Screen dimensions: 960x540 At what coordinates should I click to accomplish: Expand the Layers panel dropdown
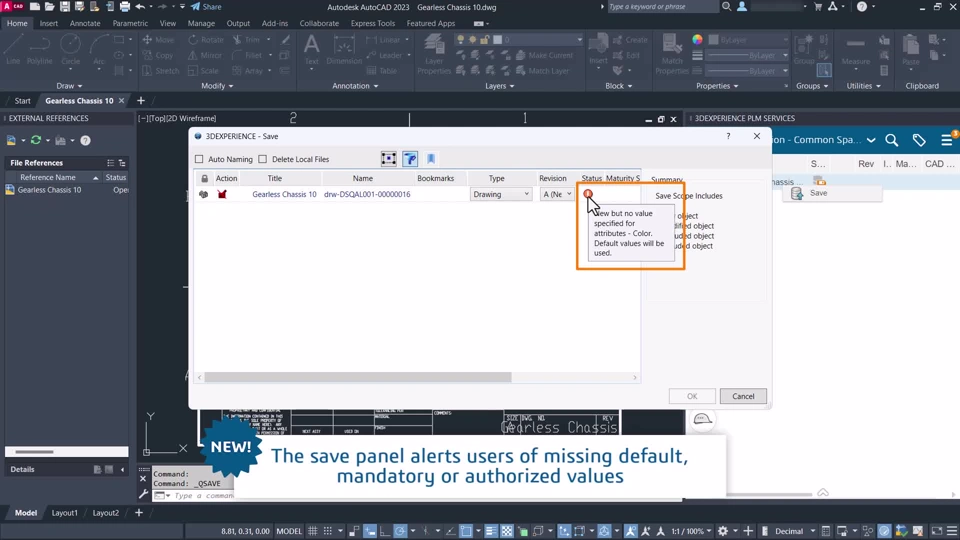point(500,86)
